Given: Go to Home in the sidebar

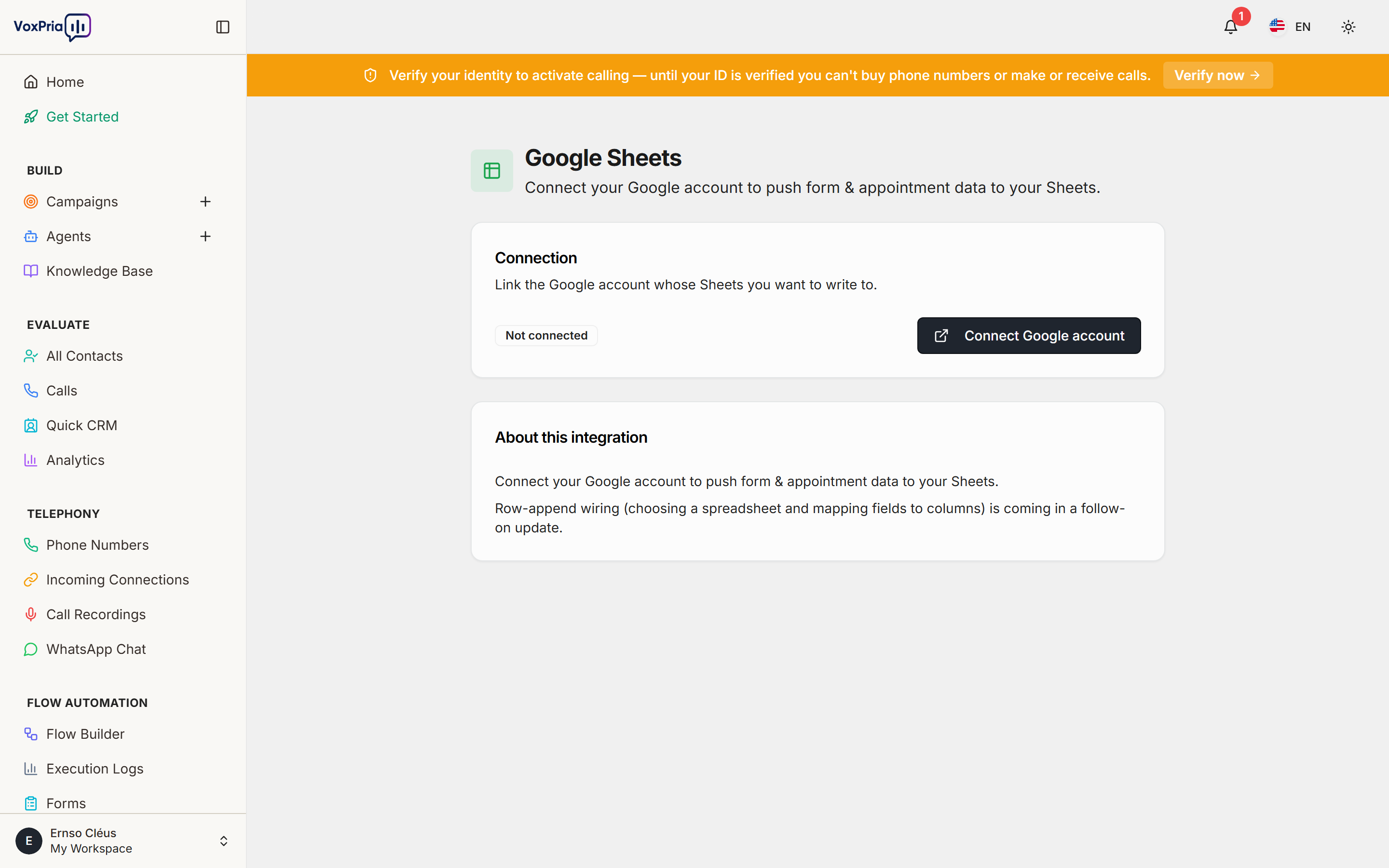Looking at the screenshot, I should (x=123, y=82).
